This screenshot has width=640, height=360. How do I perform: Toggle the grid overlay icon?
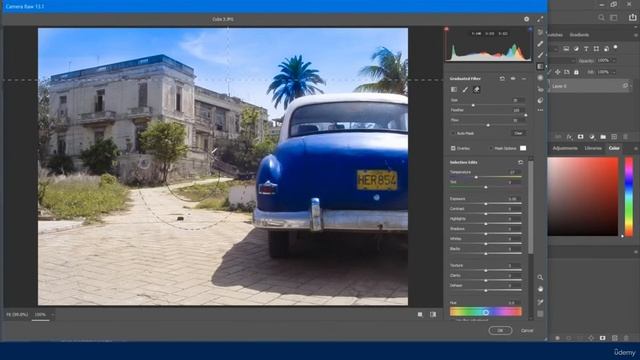click(x=540, y=314)
